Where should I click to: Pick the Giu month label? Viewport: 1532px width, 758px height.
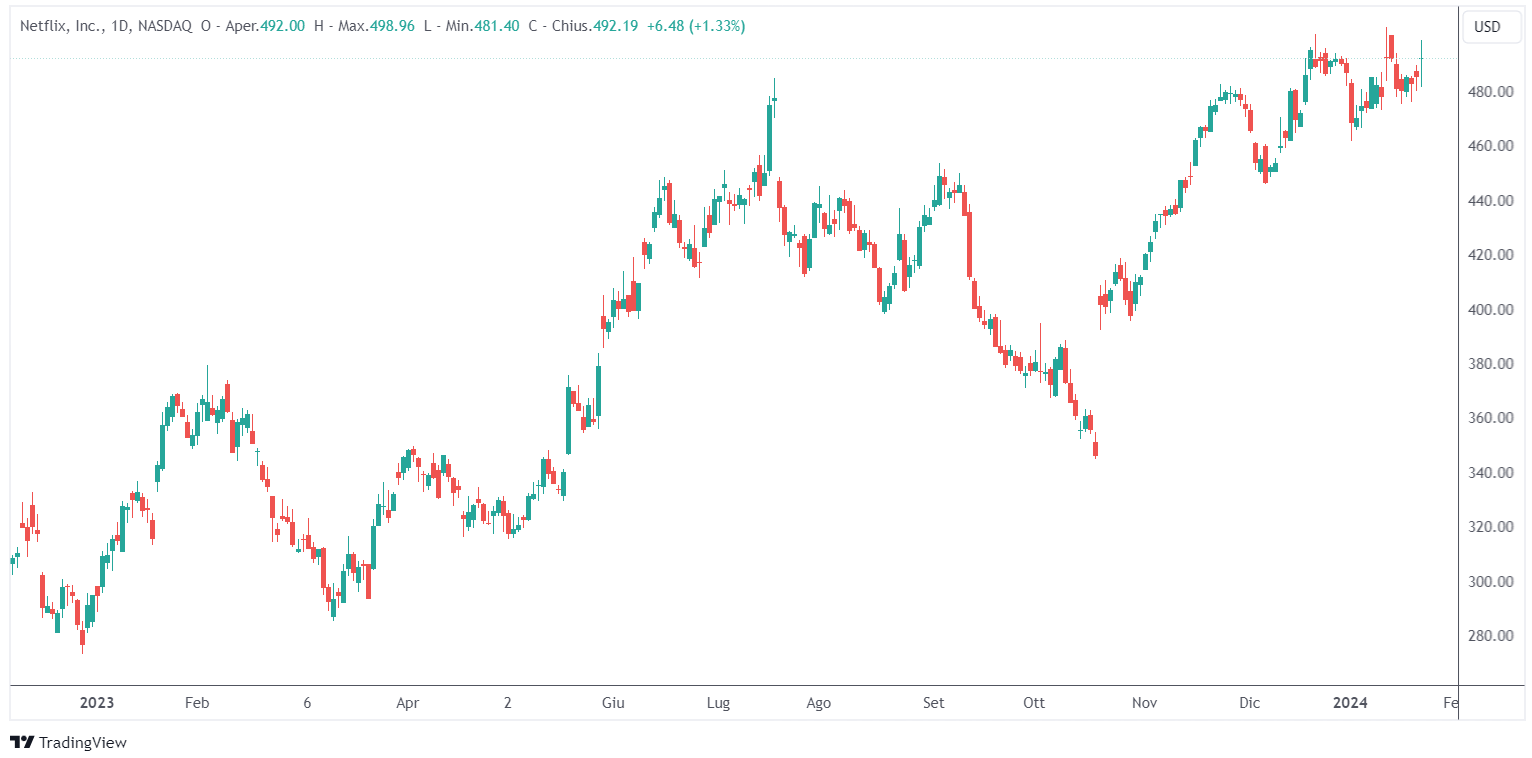(x=613, y=703)
